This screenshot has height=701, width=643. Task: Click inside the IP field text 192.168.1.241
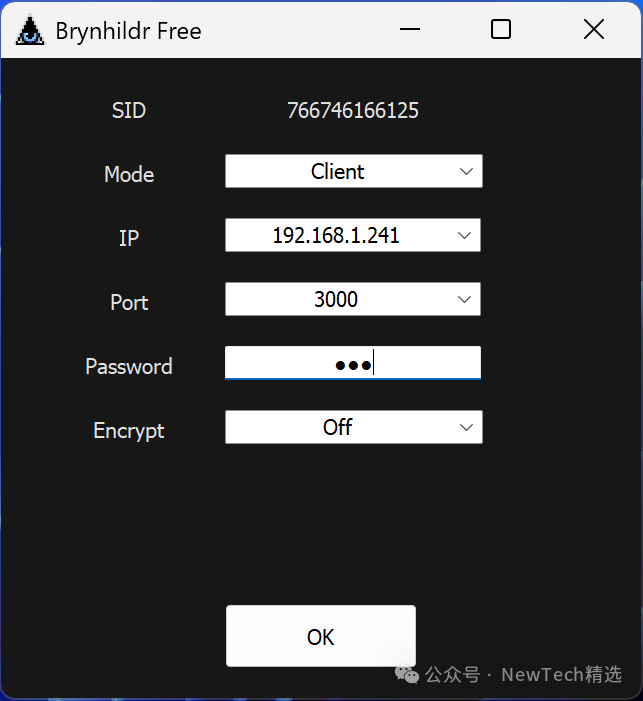pos(336,236)
